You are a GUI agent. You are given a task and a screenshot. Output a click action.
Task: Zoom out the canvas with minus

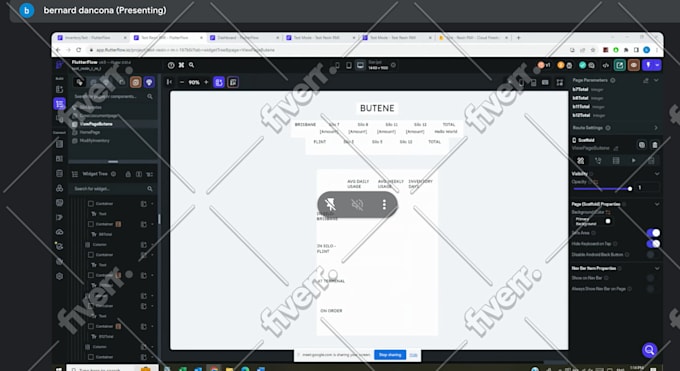[x=182, y=82]
